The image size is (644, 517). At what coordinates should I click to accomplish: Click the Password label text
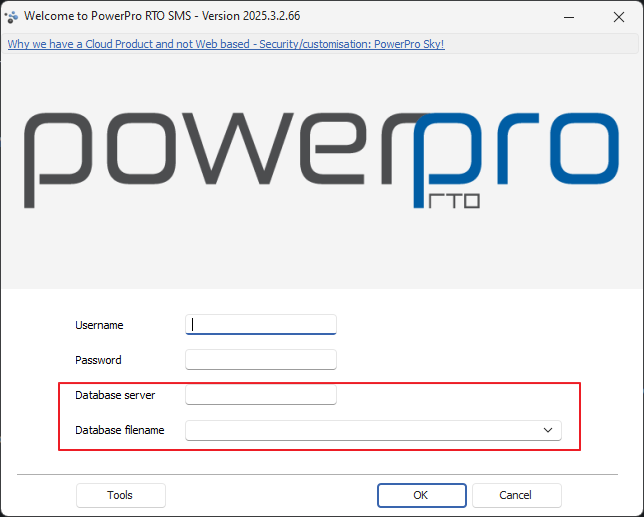point(98,360)
